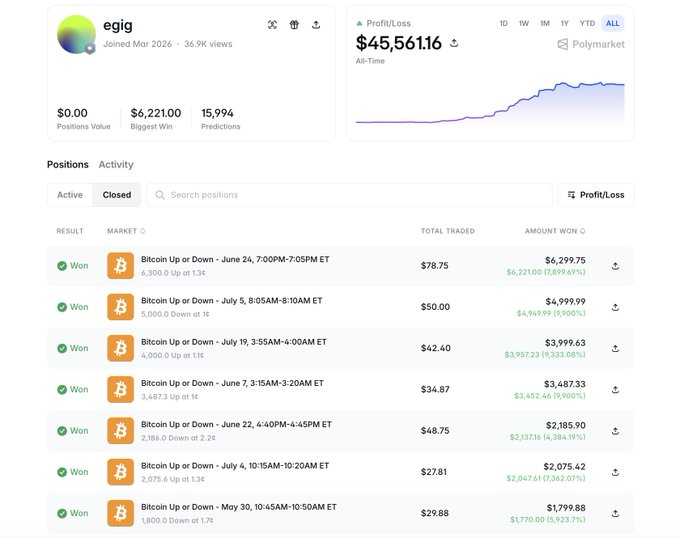Click Bitcoin icon of June 22 market

coord(121,430)
